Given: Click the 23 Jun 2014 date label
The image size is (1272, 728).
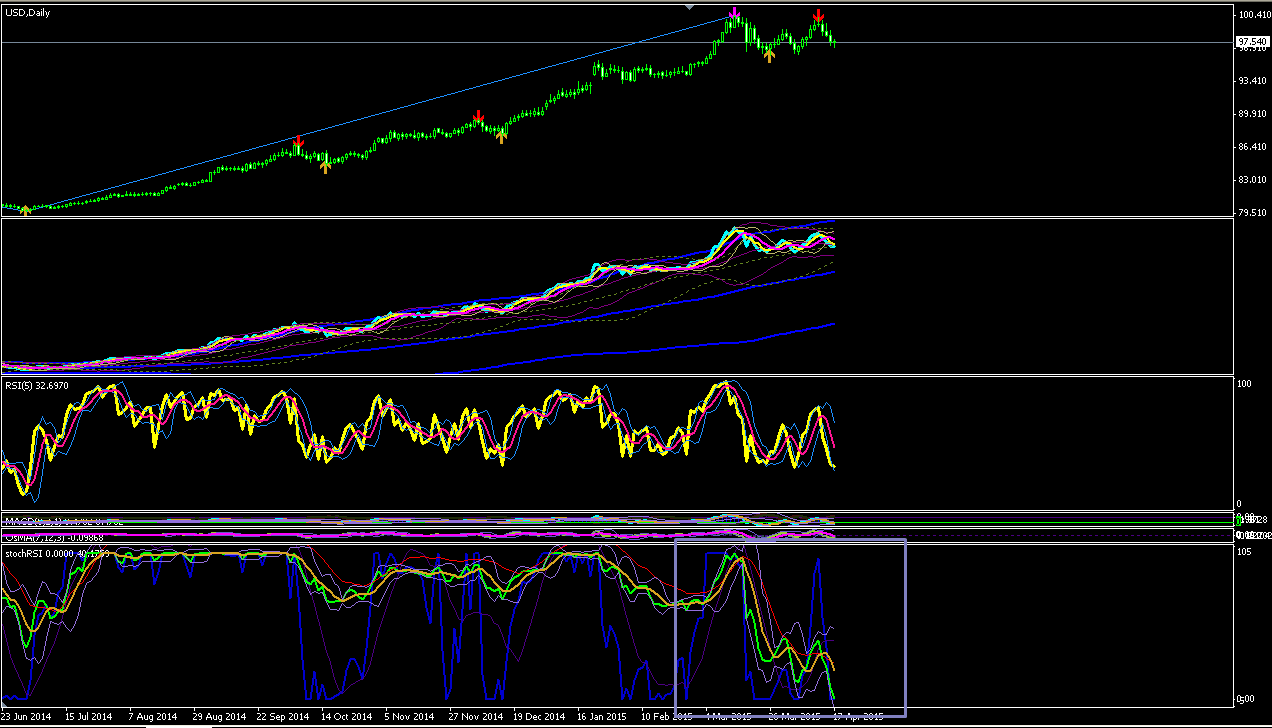Looking at the screenshot, I should point(27,717).
